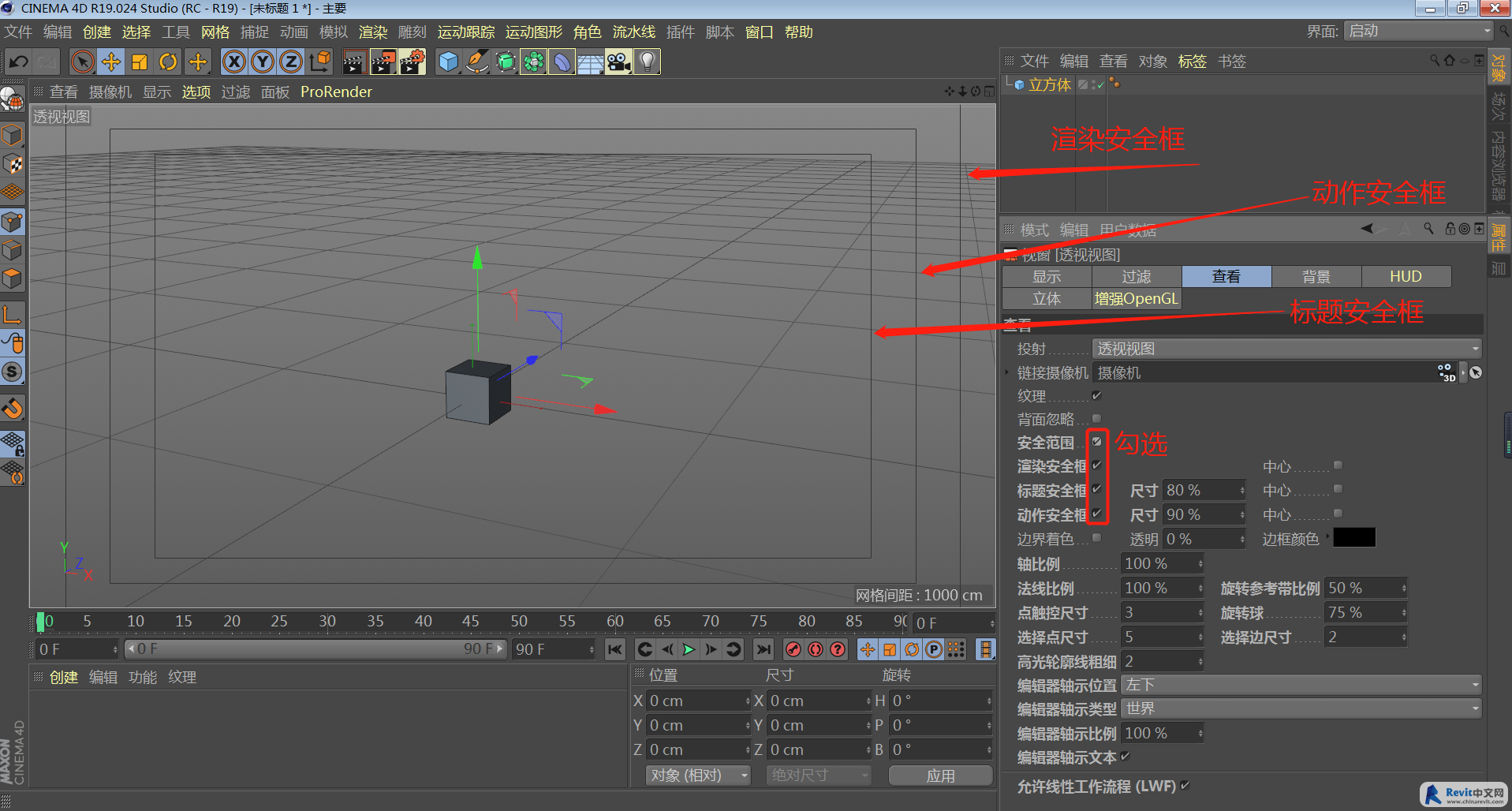Screen dimensions: 1512x811
Task: Open the viewport ProRender menu
Action: (336, 92)
